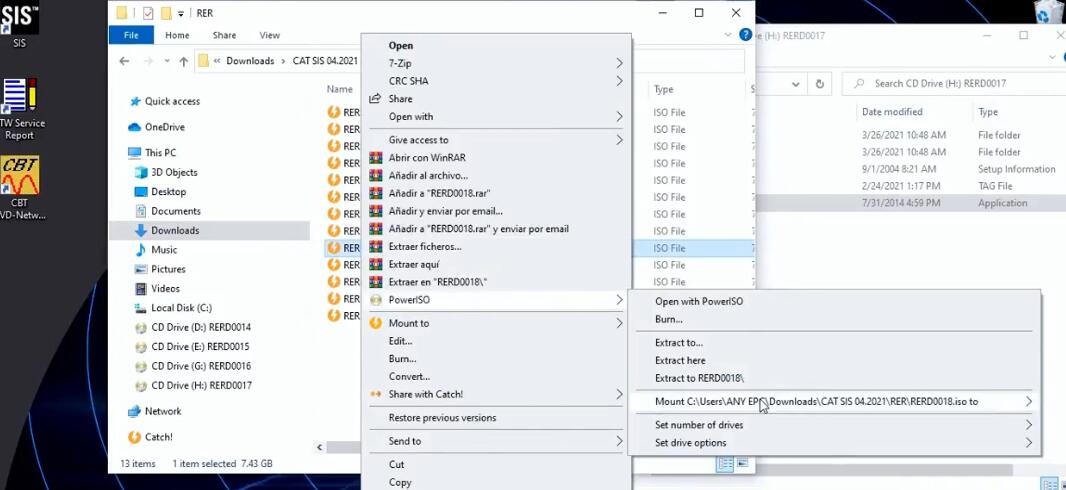Open CD Drive (H:) RERD0017
Screen dimensions: 1066x490
click(201, 385)
